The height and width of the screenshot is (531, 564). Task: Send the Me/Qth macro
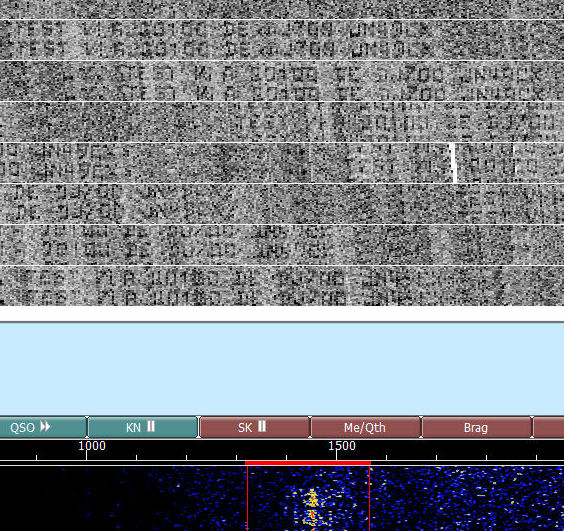coord(365,427)
